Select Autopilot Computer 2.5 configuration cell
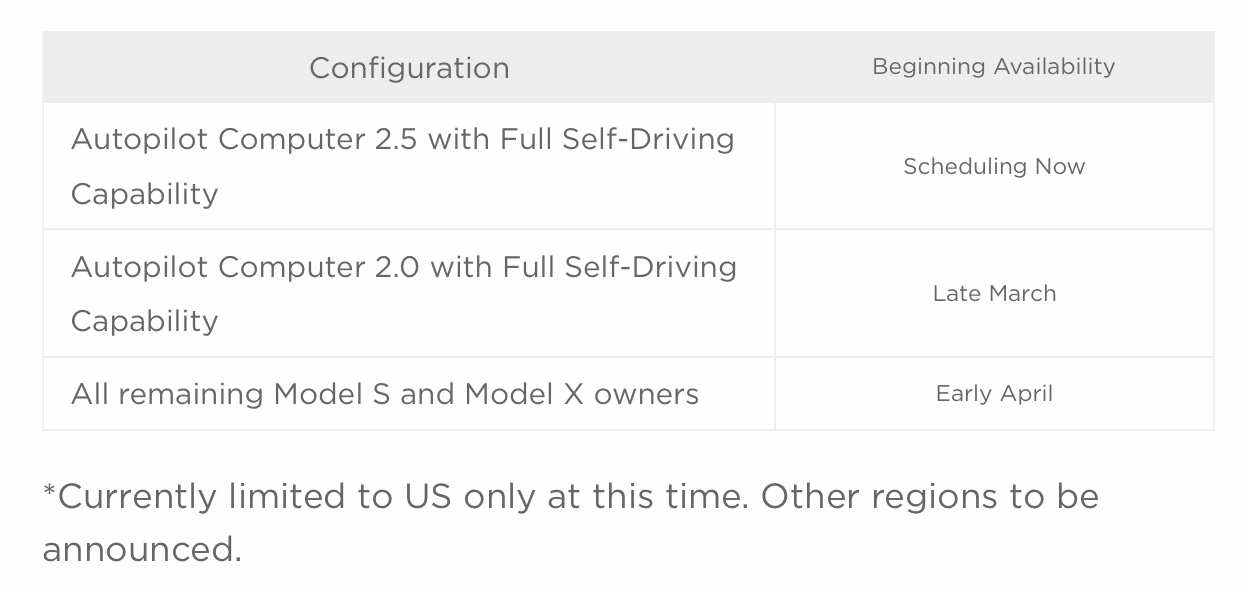The height and width of the screenshot is (589, 1247). point(409,166)
